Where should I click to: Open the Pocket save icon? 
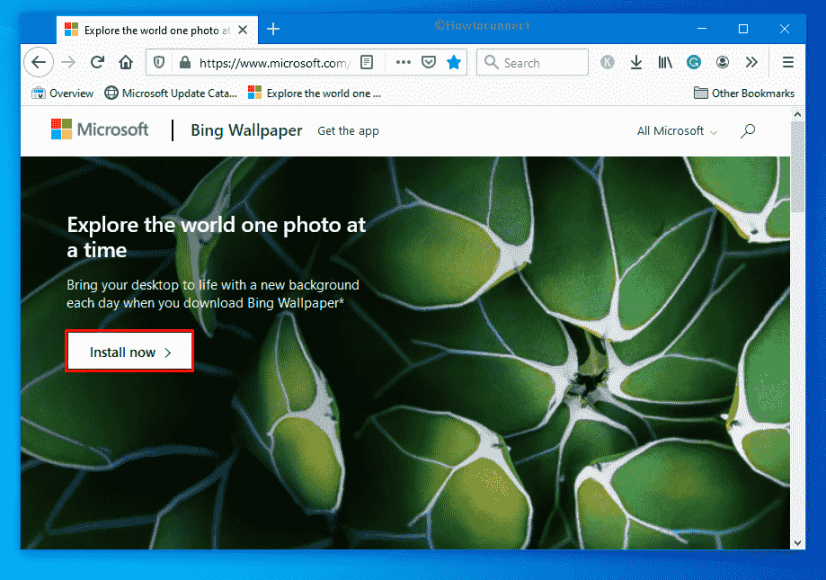pos(428,62)
